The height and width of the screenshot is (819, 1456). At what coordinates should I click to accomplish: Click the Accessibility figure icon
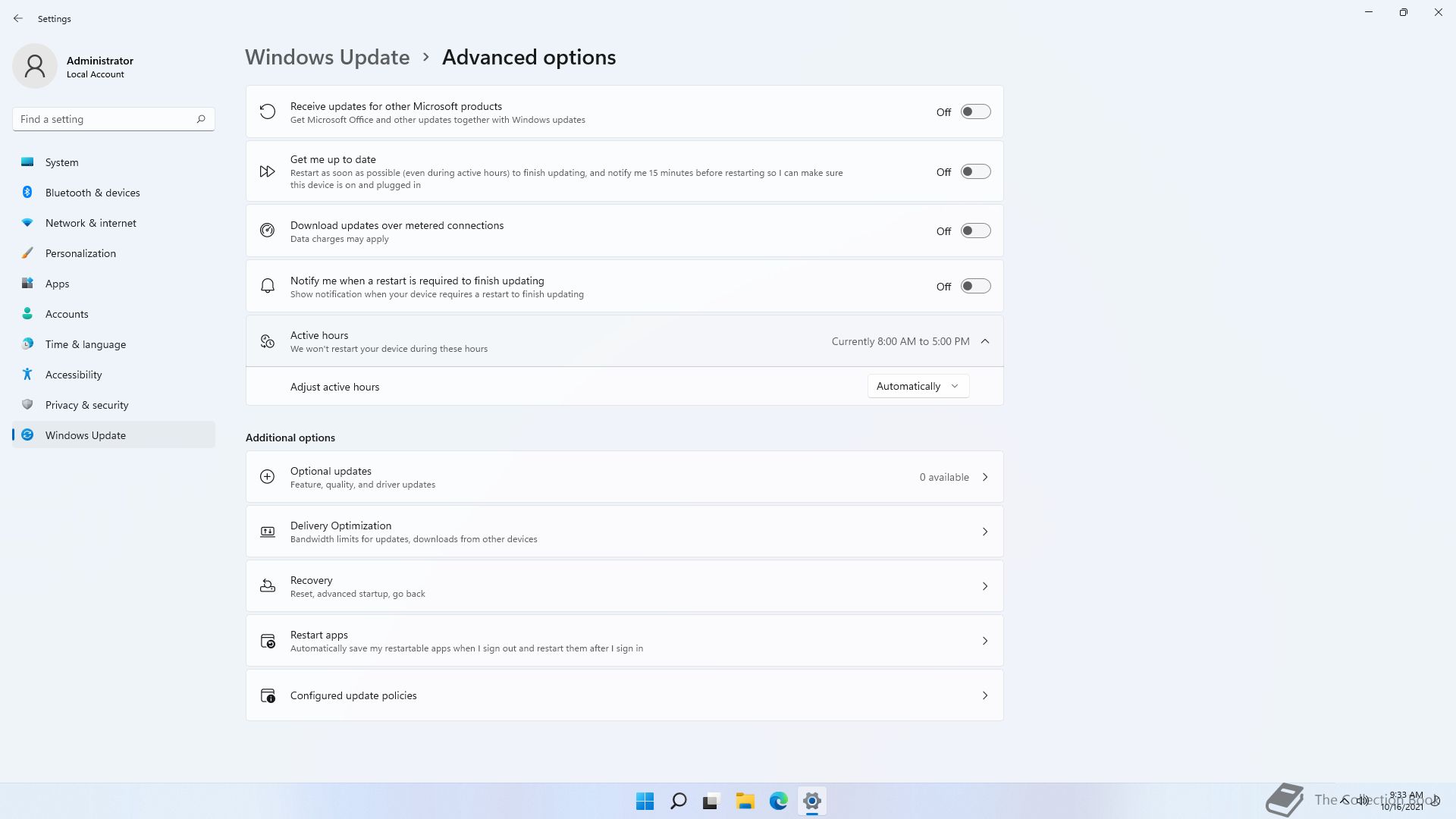click(x=27, y=374)
